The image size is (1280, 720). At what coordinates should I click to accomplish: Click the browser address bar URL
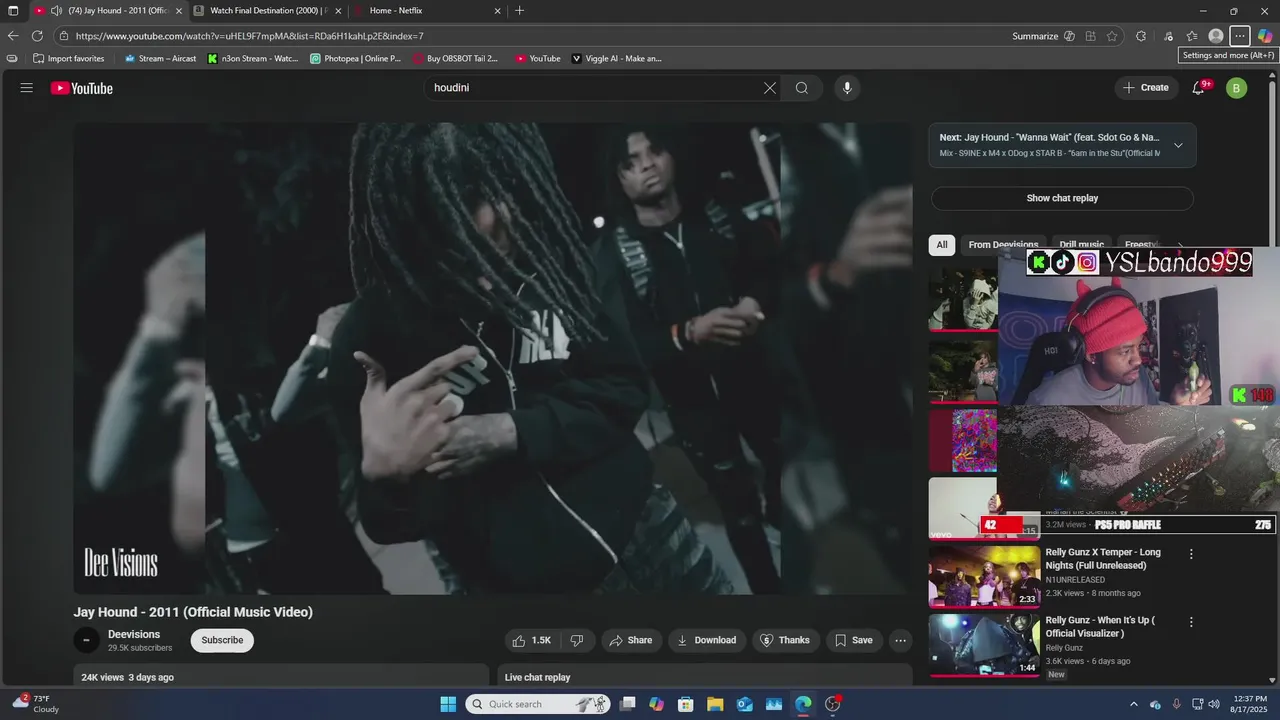(x=250, y=36)
